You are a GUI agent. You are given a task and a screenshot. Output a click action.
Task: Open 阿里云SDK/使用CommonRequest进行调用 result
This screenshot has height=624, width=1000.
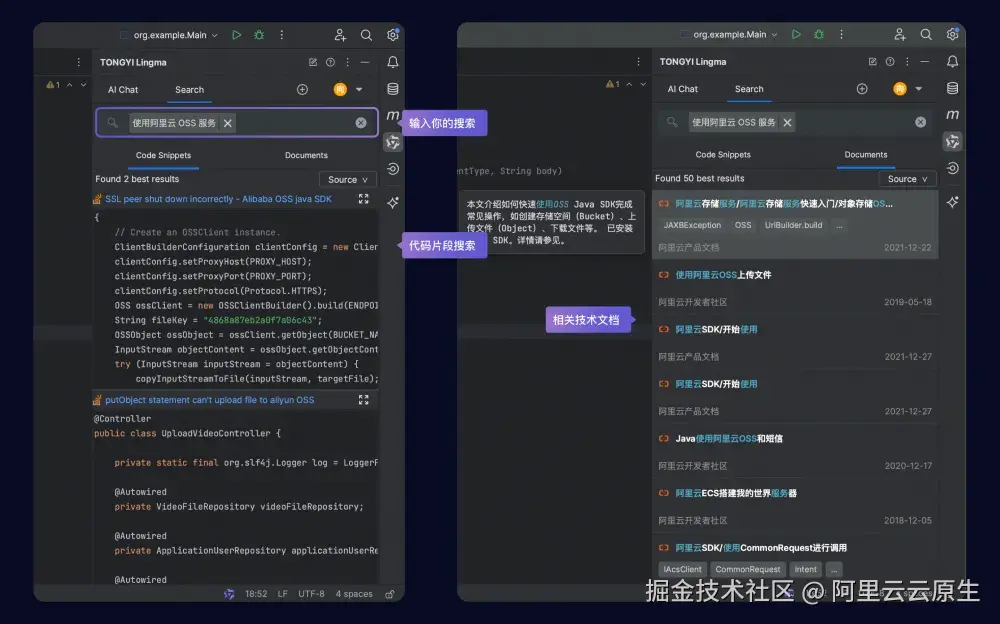click(761, 547)
